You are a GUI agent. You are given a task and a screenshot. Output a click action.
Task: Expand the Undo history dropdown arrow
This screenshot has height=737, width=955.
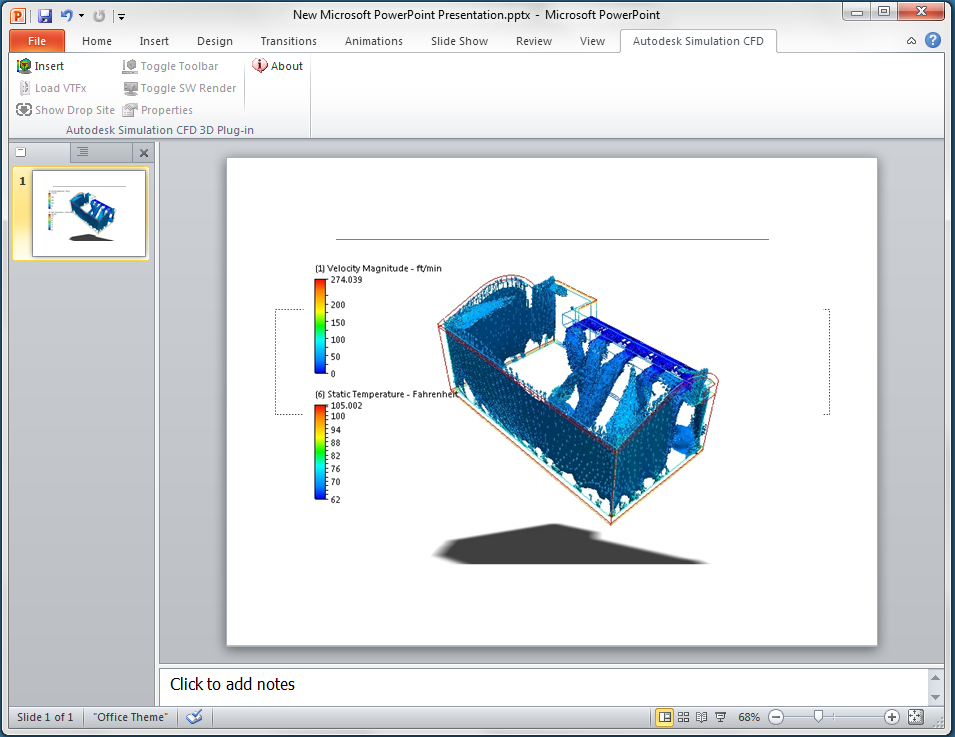click(81, 16)
